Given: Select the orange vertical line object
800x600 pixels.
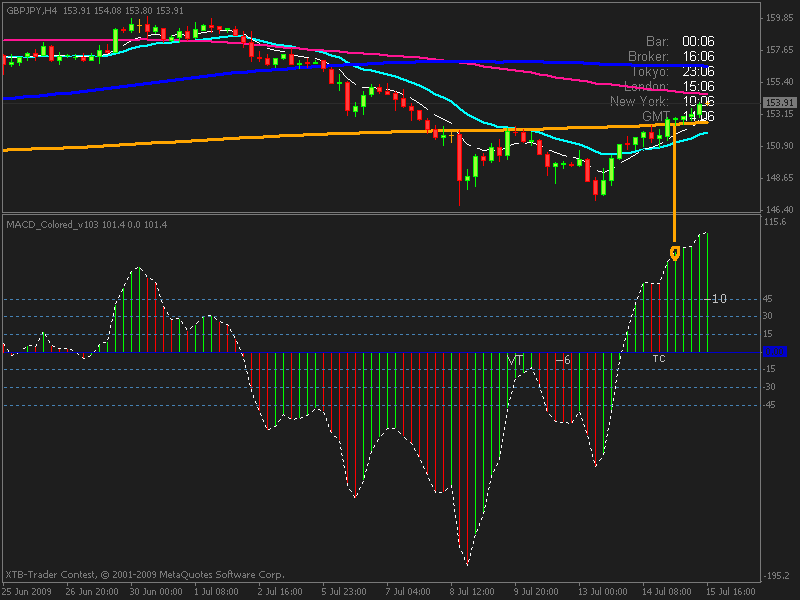Looking at the screenshot, I should tap(674, 182).
